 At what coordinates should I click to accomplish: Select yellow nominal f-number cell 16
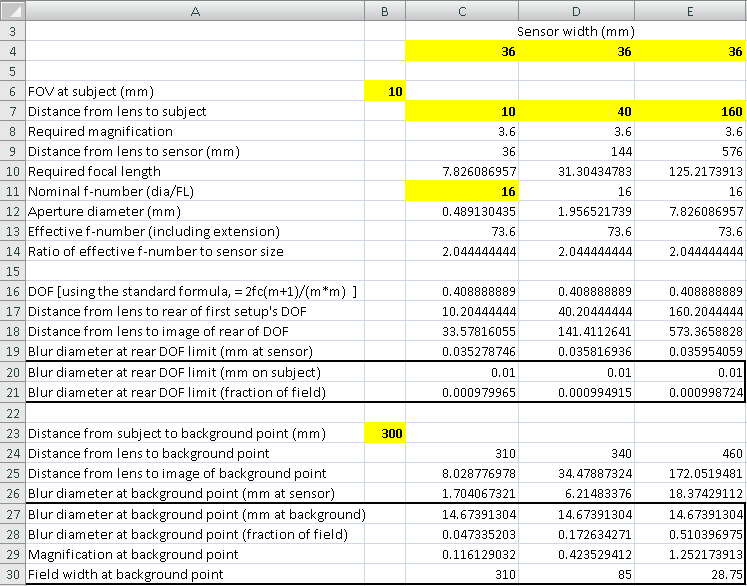(x=462, y=191)
